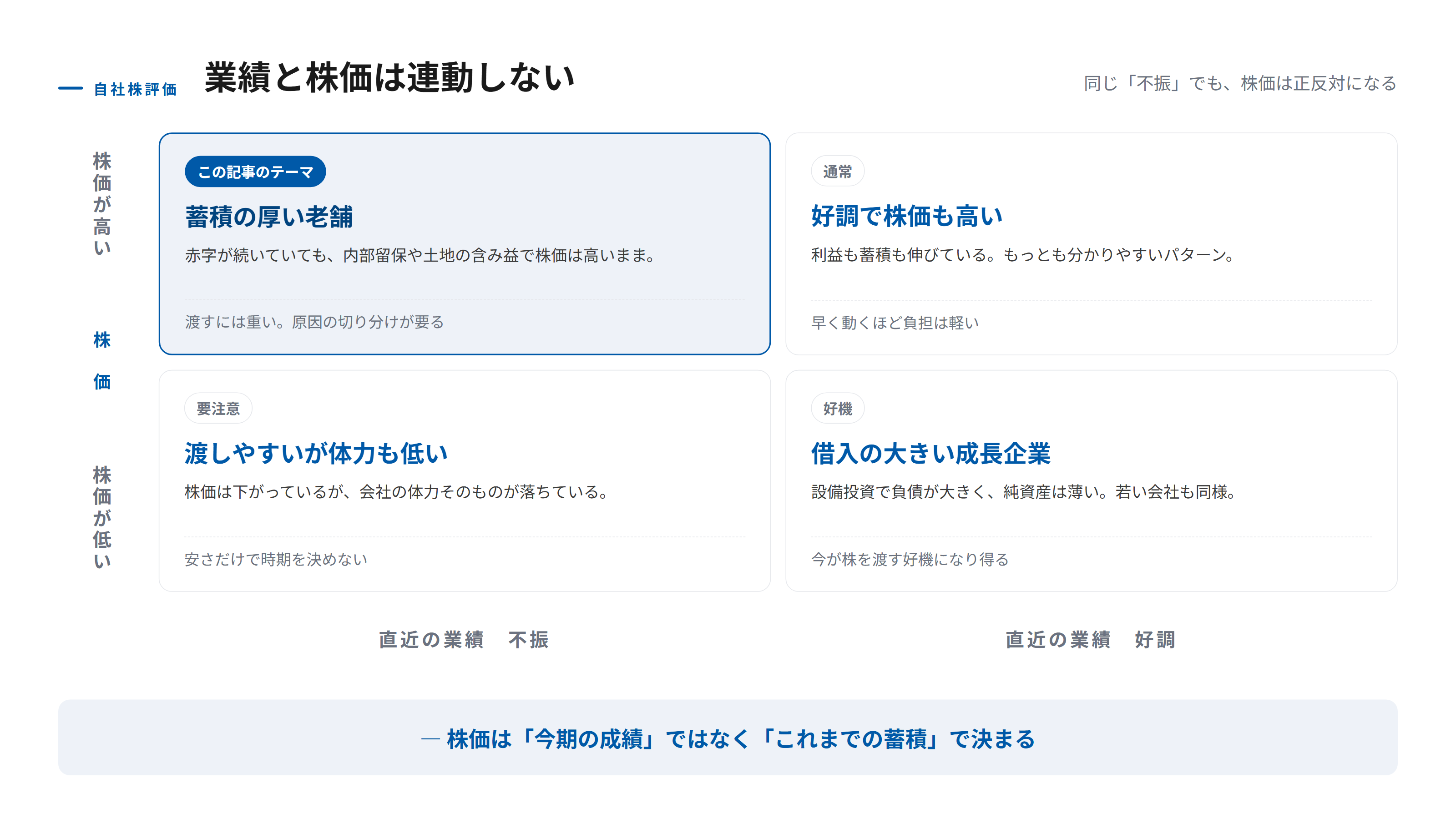Select the 「渡しやすいが体力も低い」 heading
The height and width of the screenshot is (819, 1456).
(316, 454)
